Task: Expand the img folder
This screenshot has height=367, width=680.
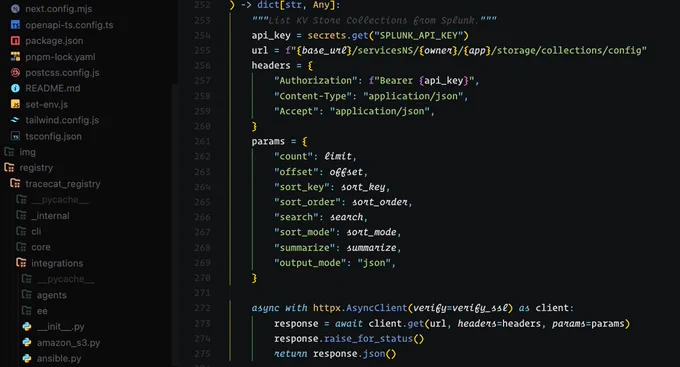Action: click(27, 152)
